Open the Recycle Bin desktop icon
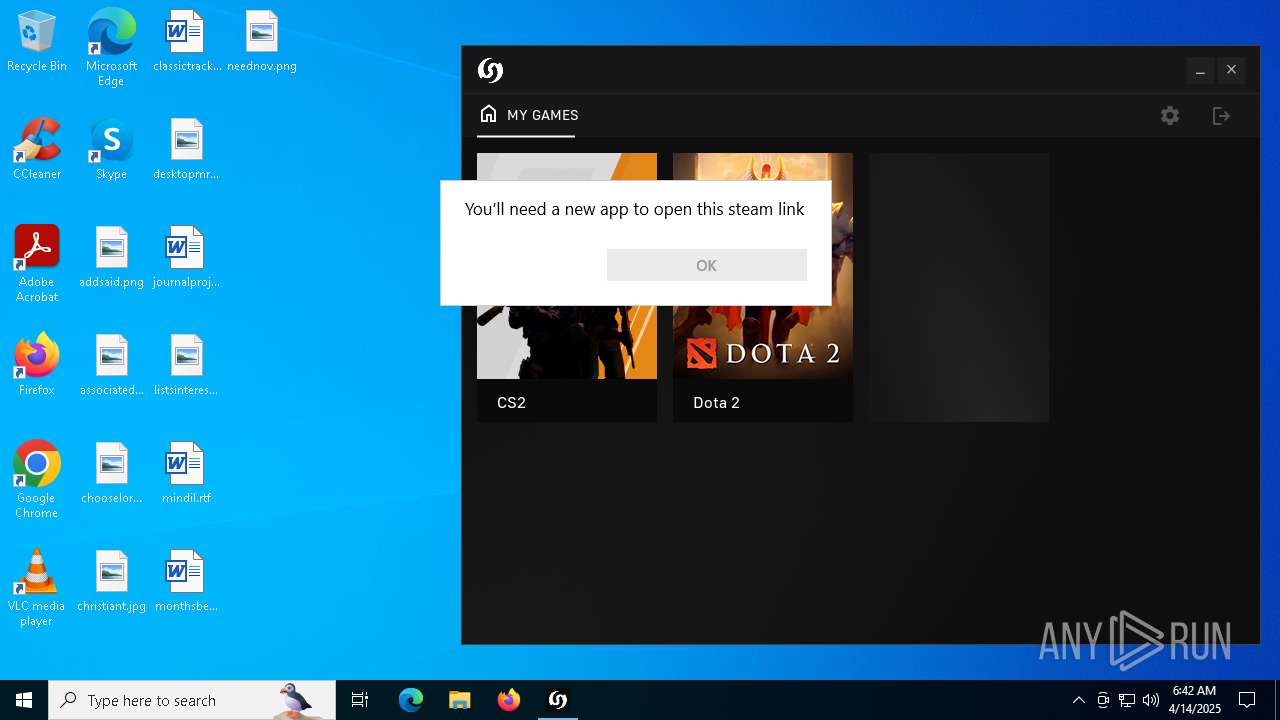 tap(37, 42)
